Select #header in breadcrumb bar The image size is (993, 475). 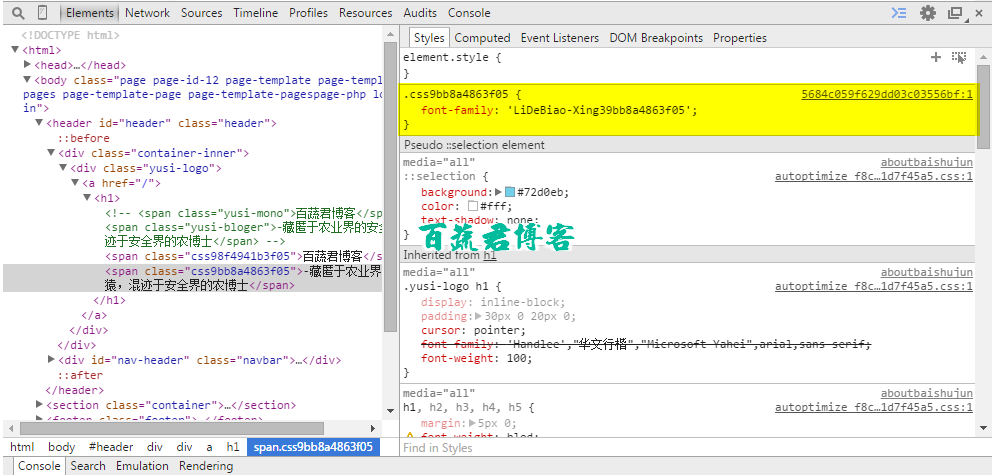(111, 447)
